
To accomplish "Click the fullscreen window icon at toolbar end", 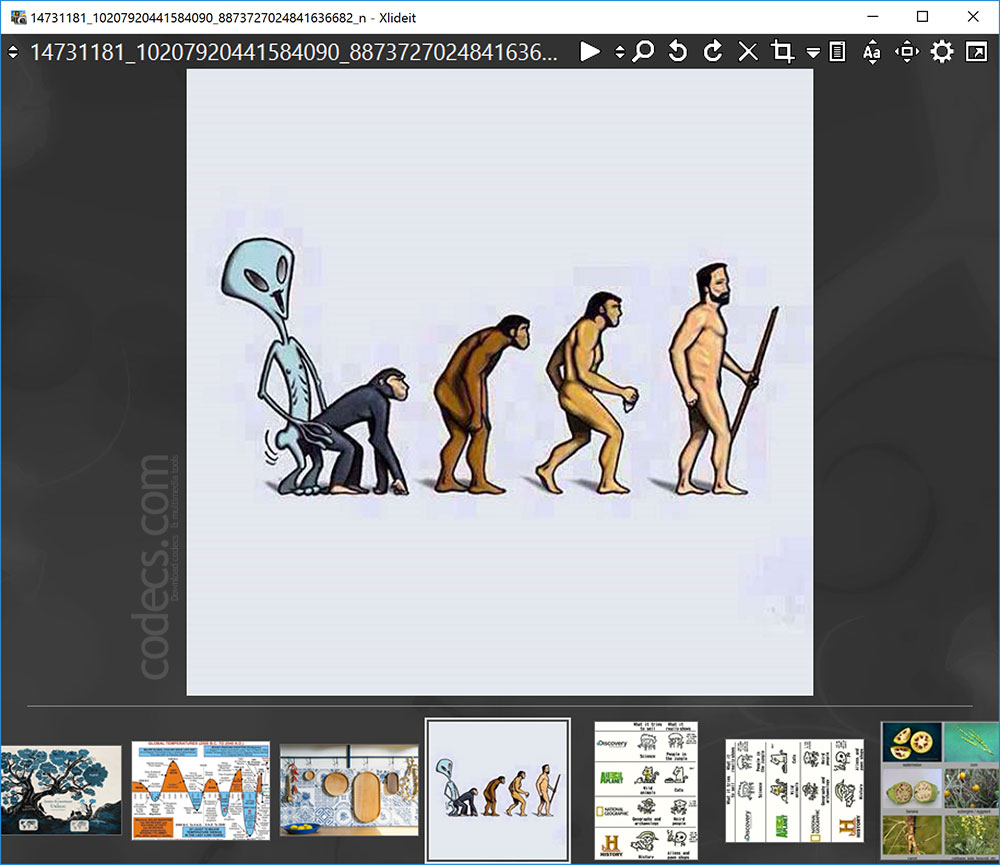I will (976, 52).
